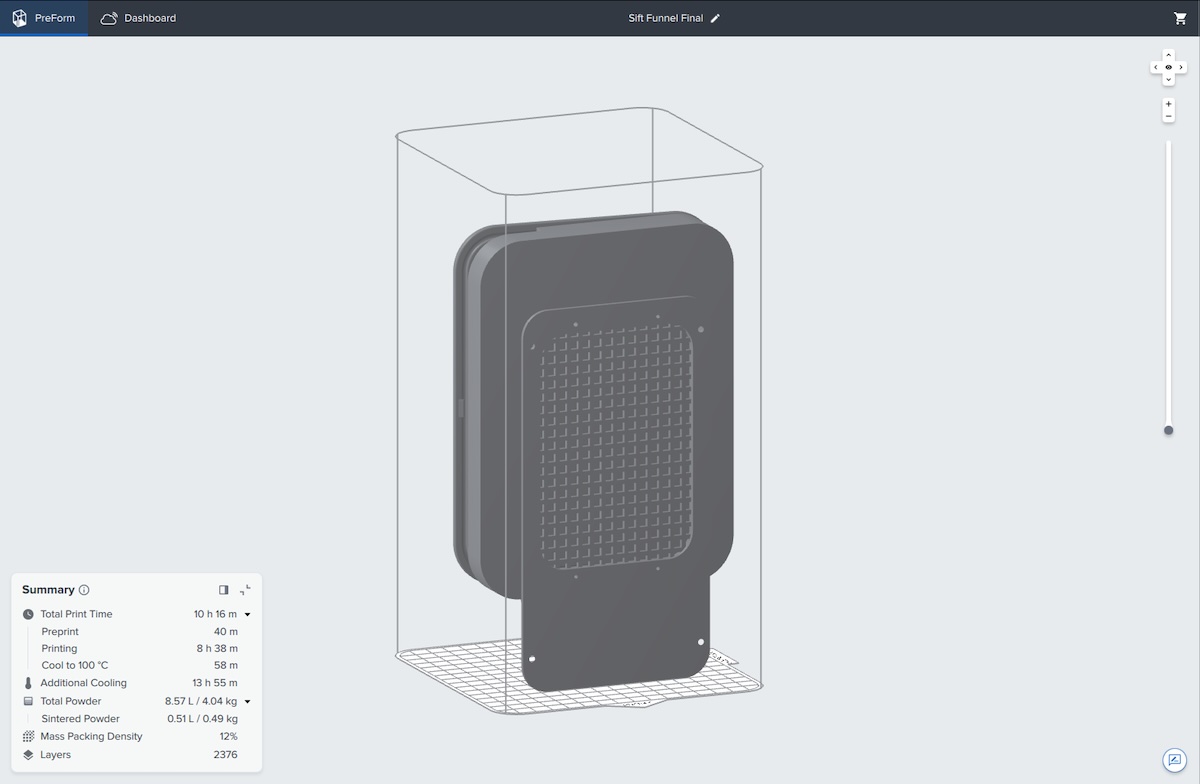Click the rotate-up arrow on the view pad
Screen dimensions: 1200x784
tap(1168, 54)
